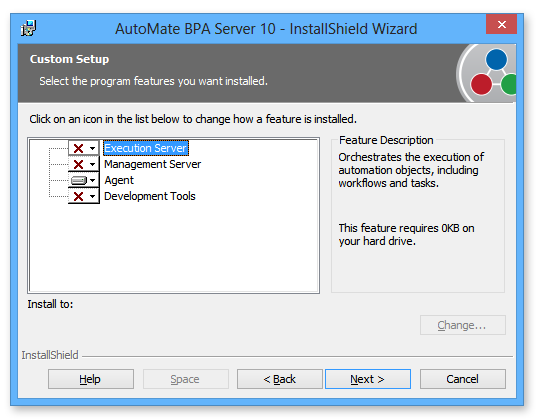Click the hard drive icon beside Agent
Screen dimensions: 544x420
(78, 180)
